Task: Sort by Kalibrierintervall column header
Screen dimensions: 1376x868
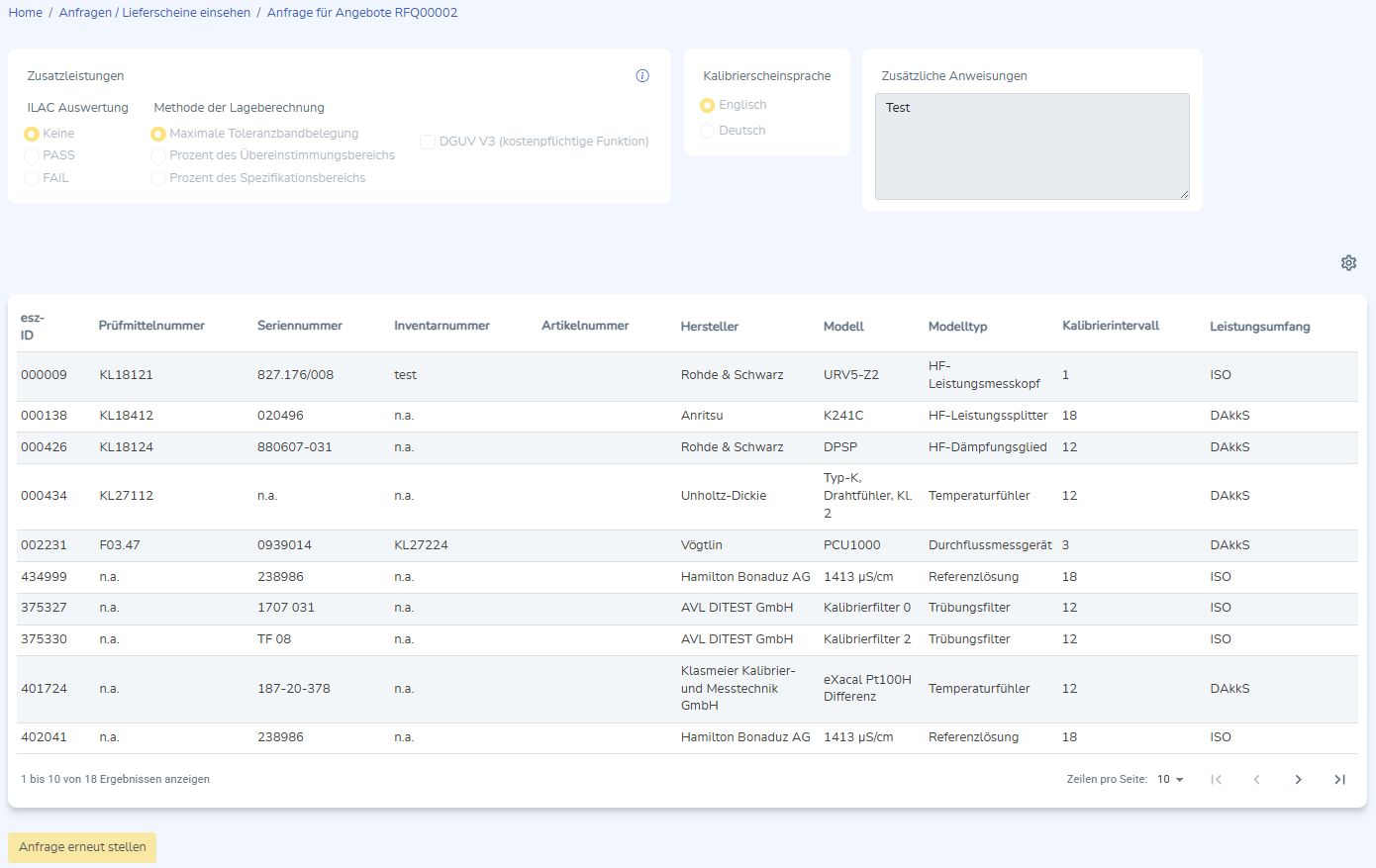Action: (x=1110, y=326)
